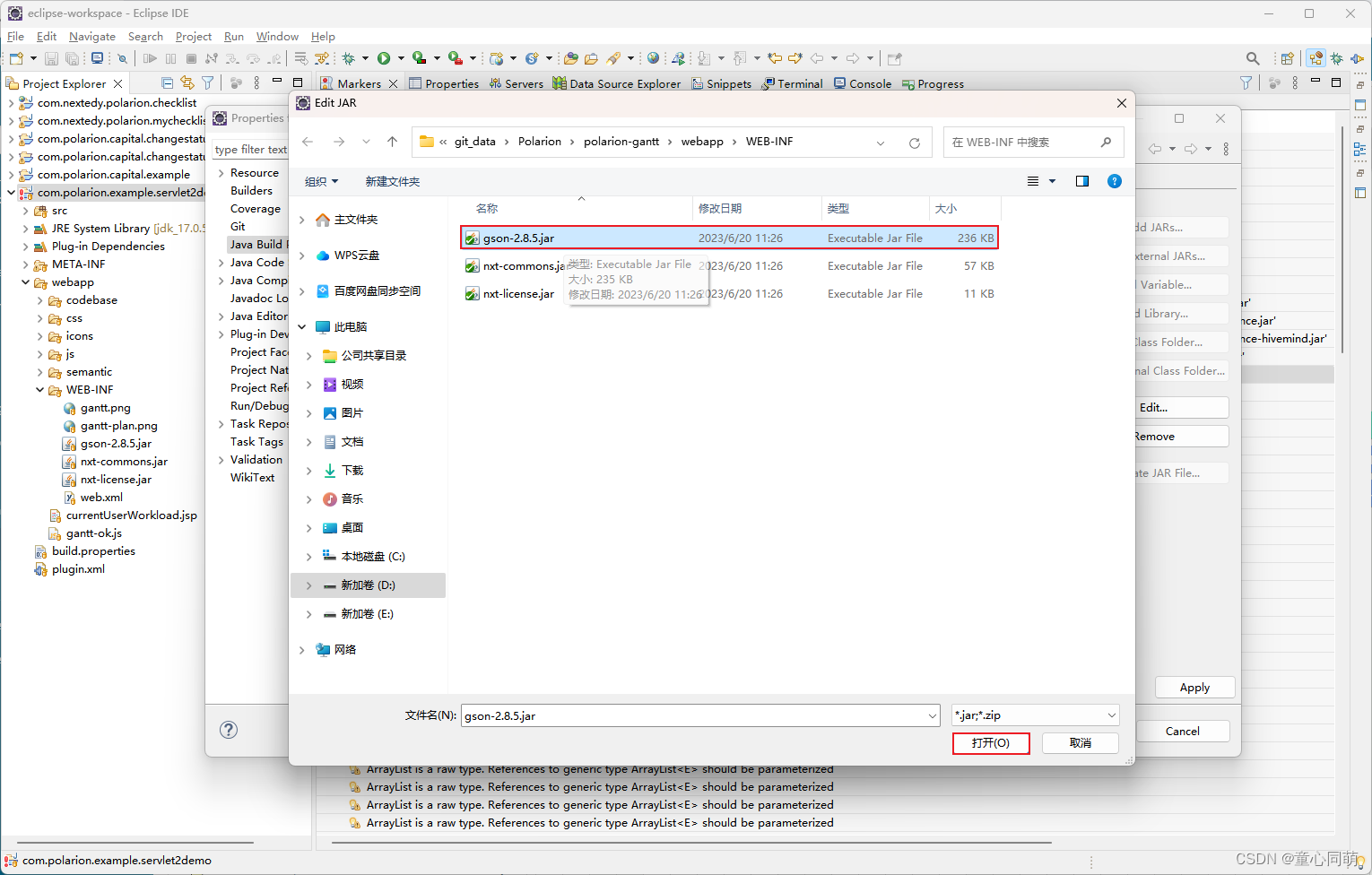Viewport: 1372px width, 875px height.
Task: Click the refresh icon in the Edit JAR dialog
Action: click(914, 142)
